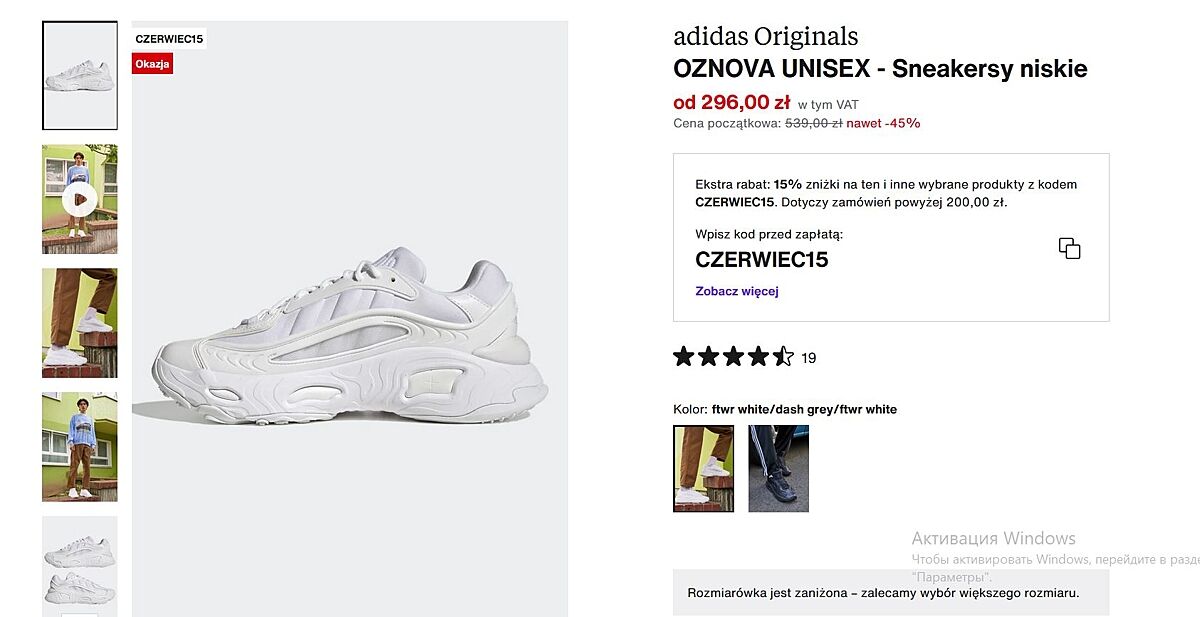Viewport: 1200px width, 617px height.
Task: Select the first white sneaker side-view thumbnail
Action: coord(80,76)
